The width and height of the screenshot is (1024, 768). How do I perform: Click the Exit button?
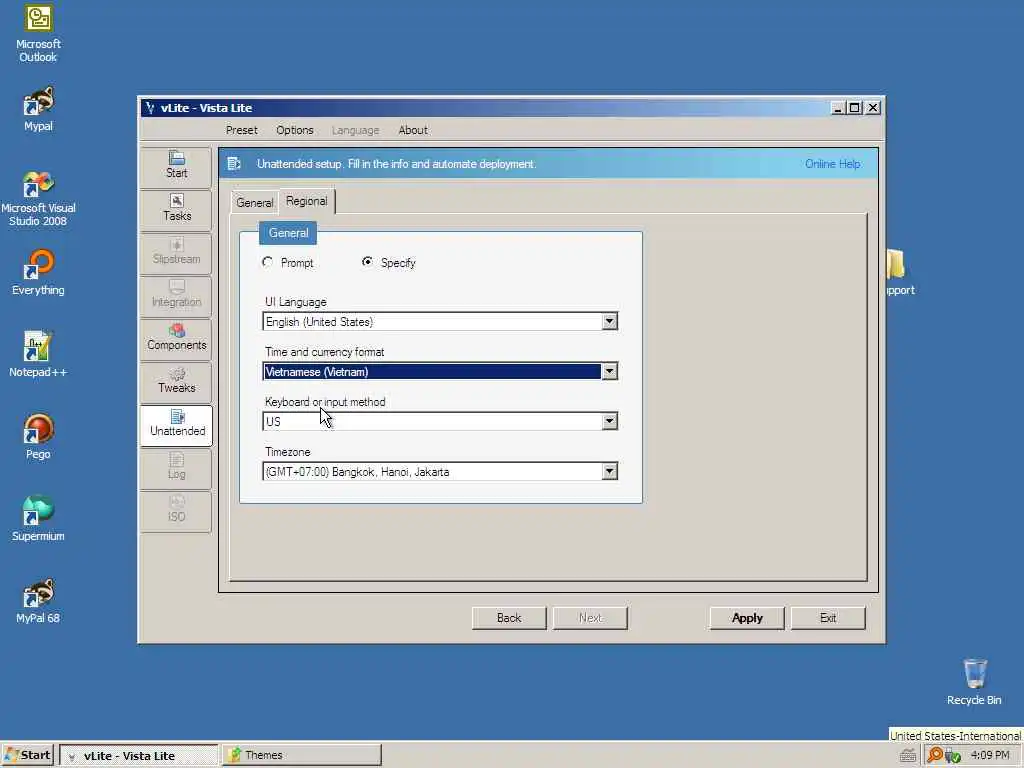pos(827,618)
